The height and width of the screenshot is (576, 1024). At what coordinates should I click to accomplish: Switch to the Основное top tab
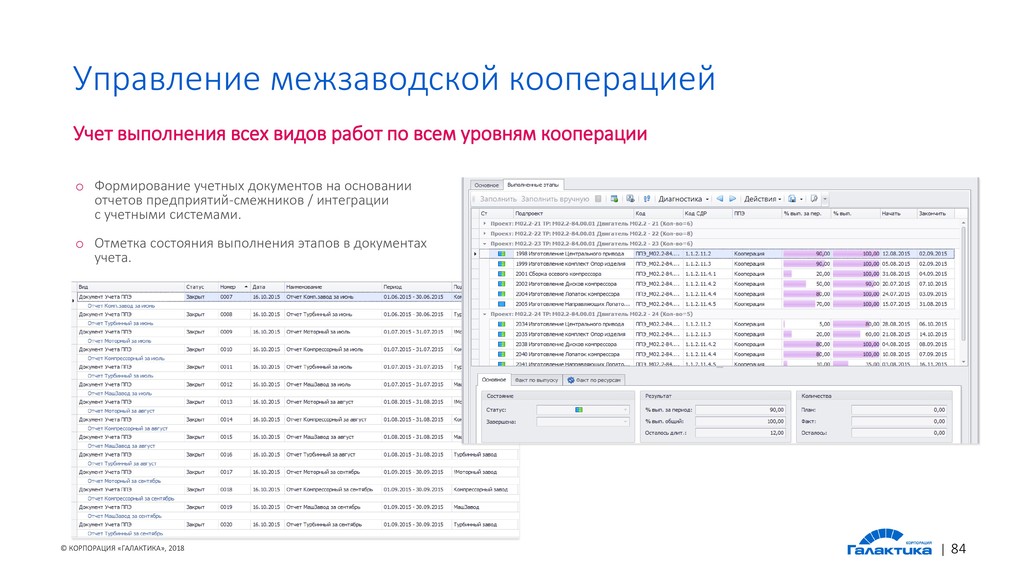486,185
